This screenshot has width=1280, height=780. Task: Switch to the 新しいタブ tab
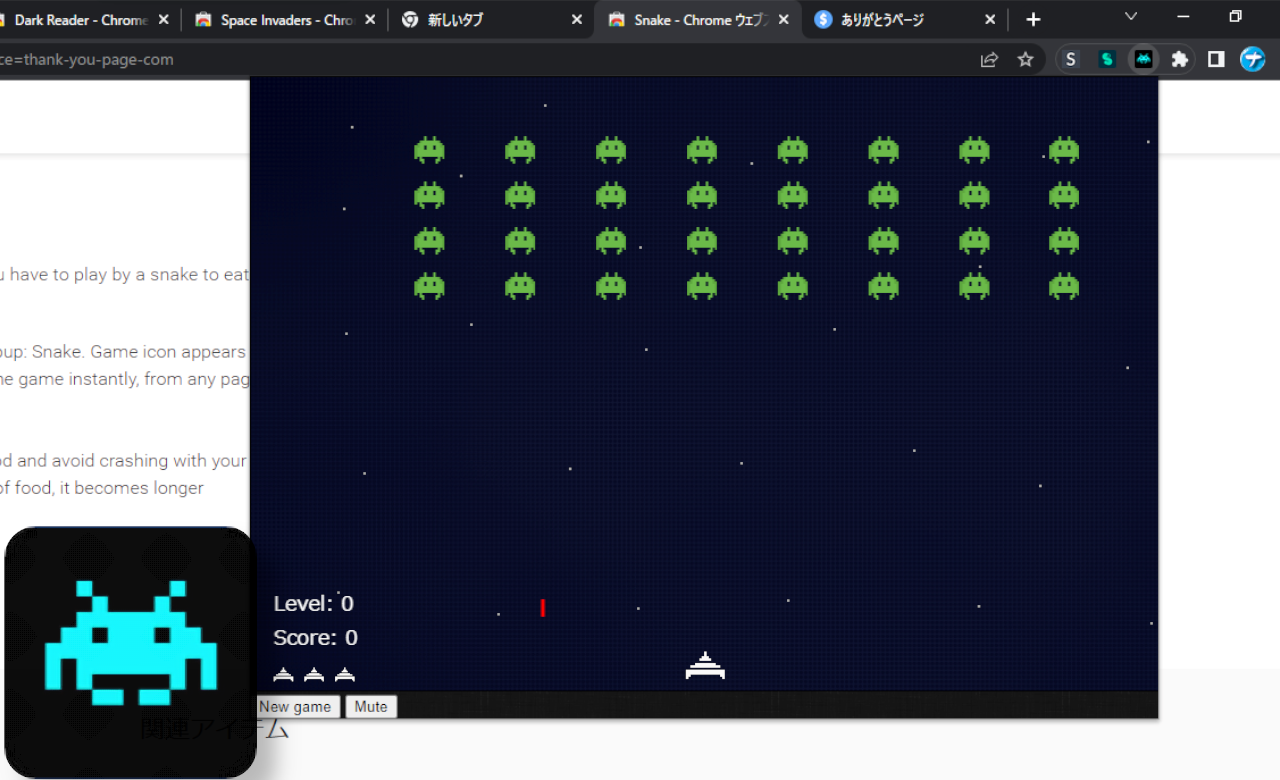click(491, 20)
